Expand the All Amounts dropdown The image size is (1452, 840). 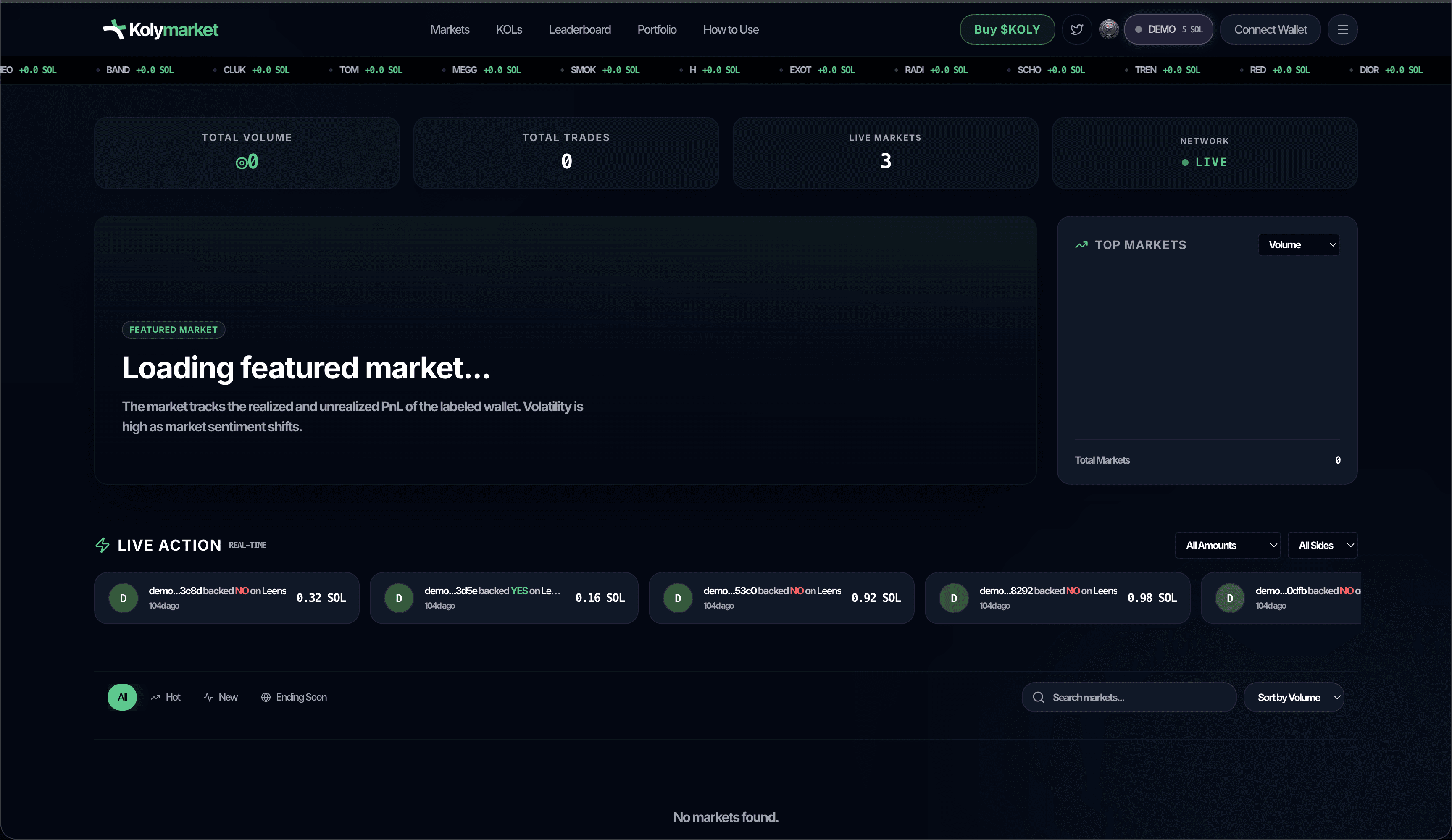point(1227,545)
